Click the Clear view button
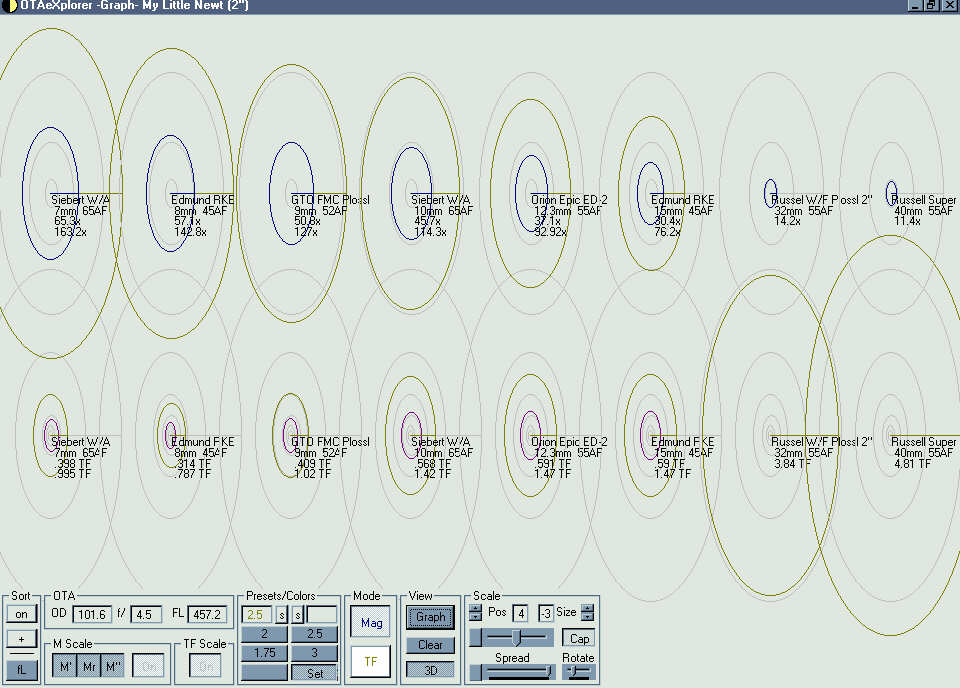 (x=430, y=645)
